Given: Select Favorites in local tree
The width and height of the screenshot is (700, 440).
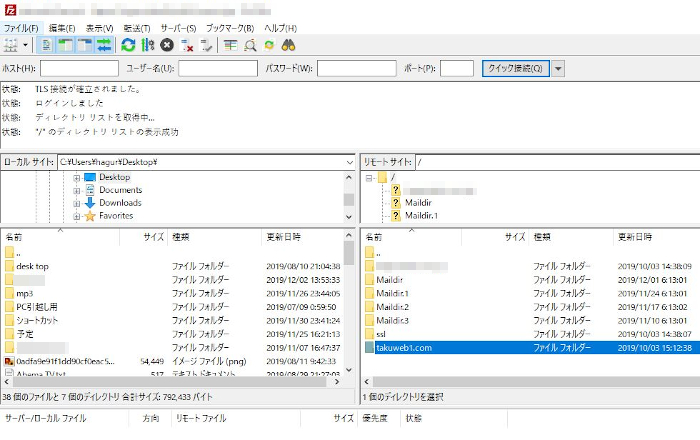Looking at the screenshot, I should [x=116, y=216].
